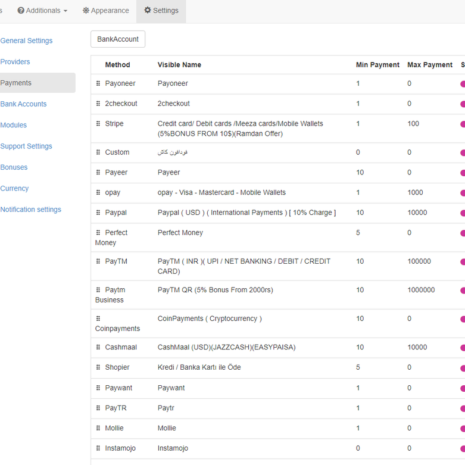Select the reorder handle for Paypal row

[x=98, y=213]
